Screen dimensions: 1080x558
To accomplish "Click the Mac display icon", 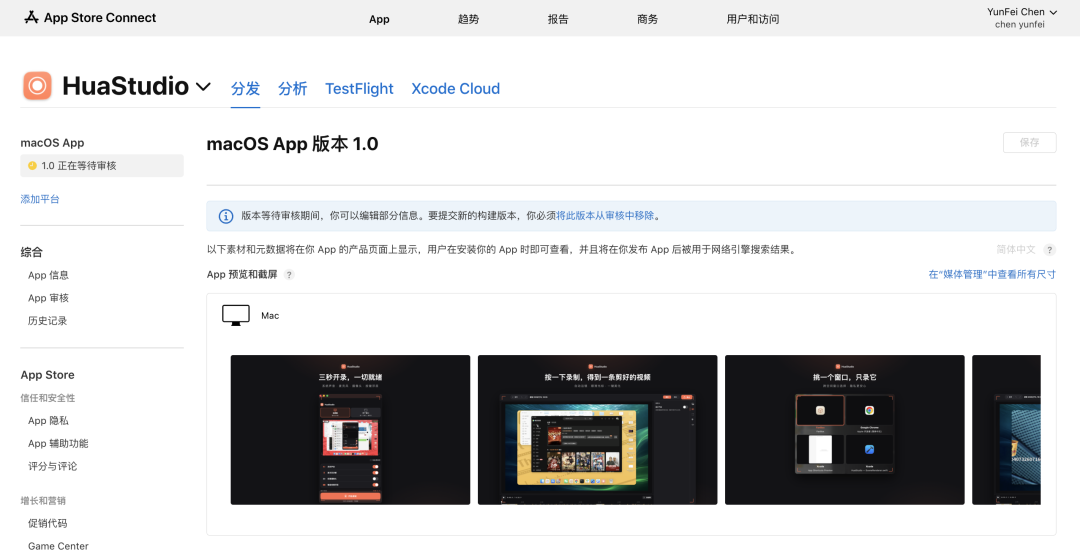I will [x=236, y=316].
